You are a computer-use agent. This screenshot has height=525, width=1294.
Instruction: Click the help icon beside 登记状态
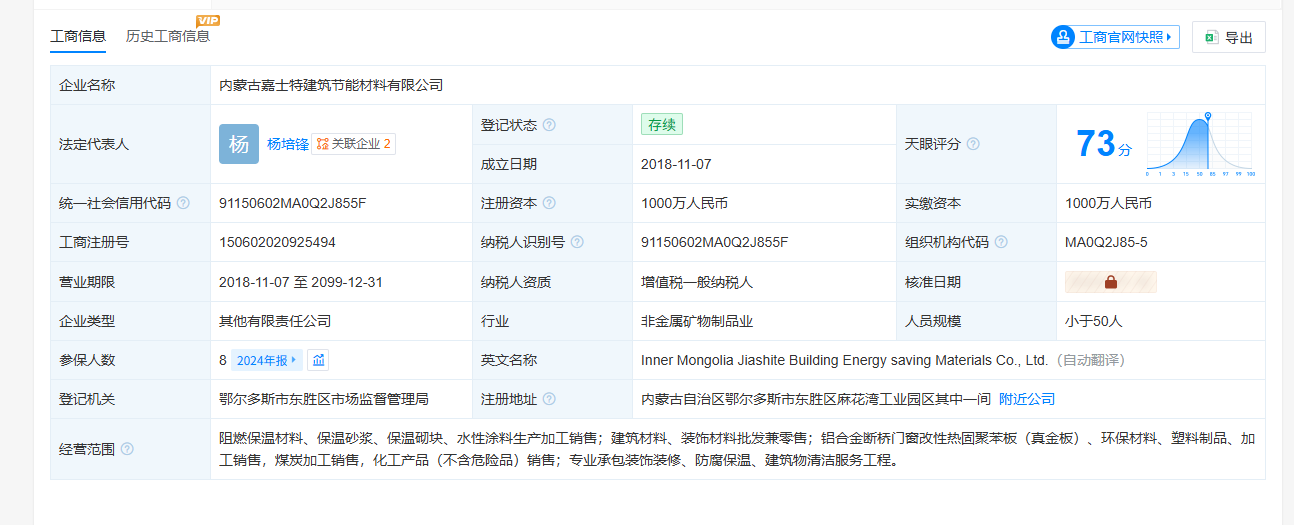click(x=549, y=125)
